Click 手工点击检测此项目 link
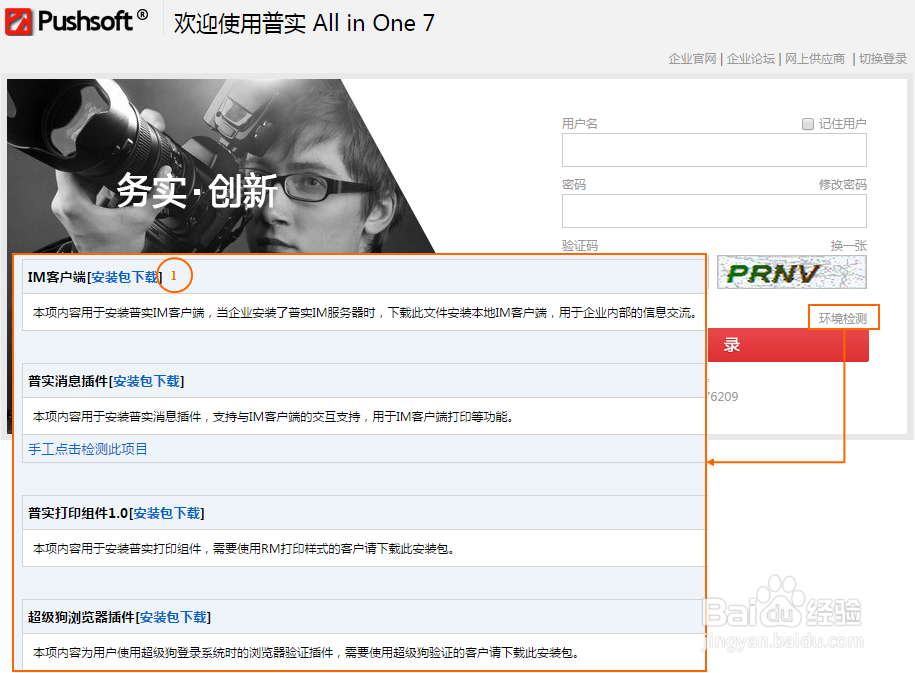This screenshot has width=915, height=673. click(88, 449)
